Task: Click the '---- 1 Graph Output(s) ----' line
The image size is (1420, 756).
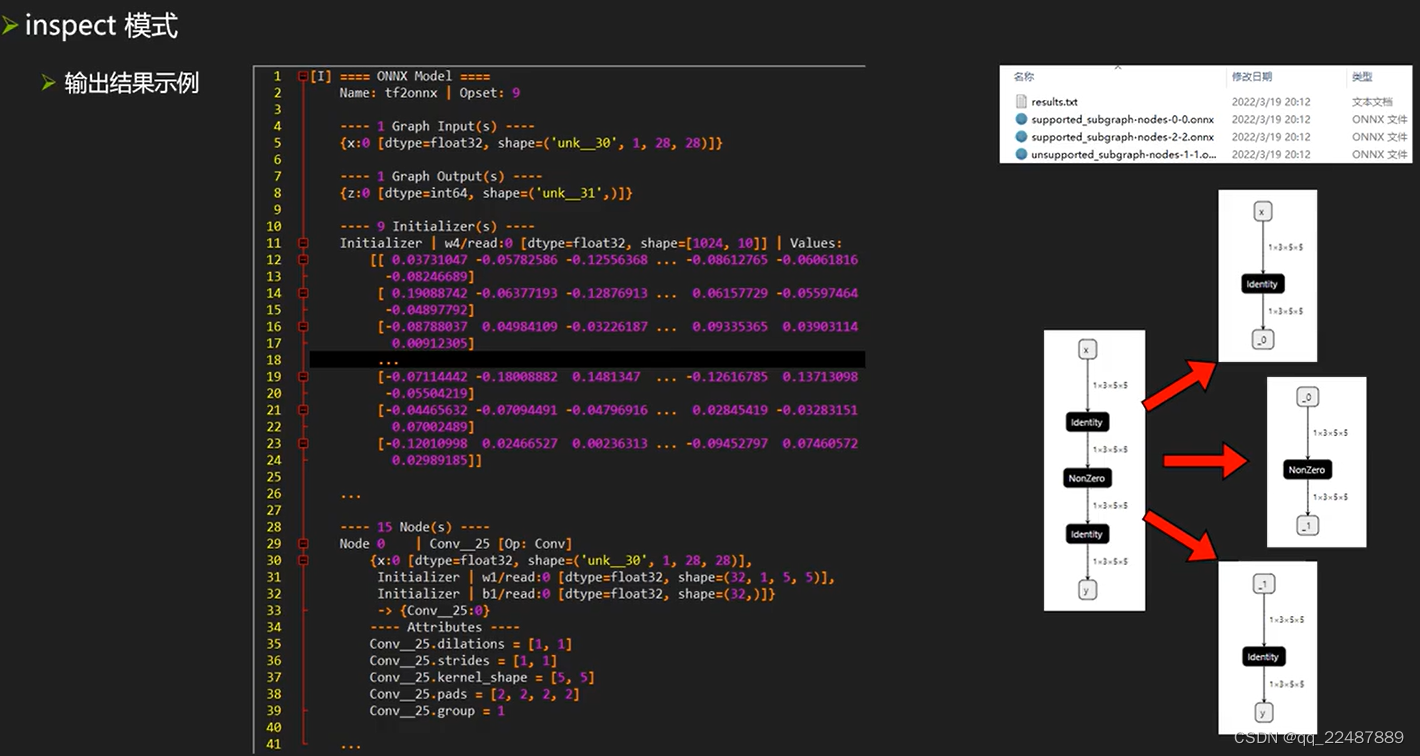Action: click(x=441, y=176)
